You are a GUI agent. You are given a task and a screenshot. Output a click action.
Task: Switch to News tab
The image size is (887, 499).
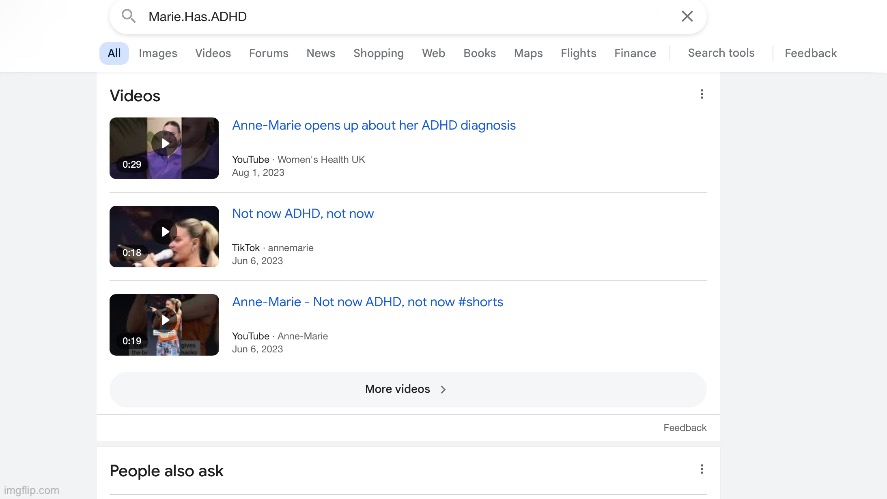pyautogui.click(x=321, y=53)
